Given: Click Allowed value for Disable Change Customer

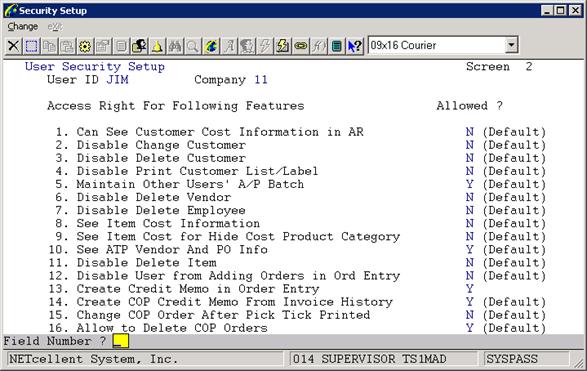Looking at the screenshot, I should 469,145.
